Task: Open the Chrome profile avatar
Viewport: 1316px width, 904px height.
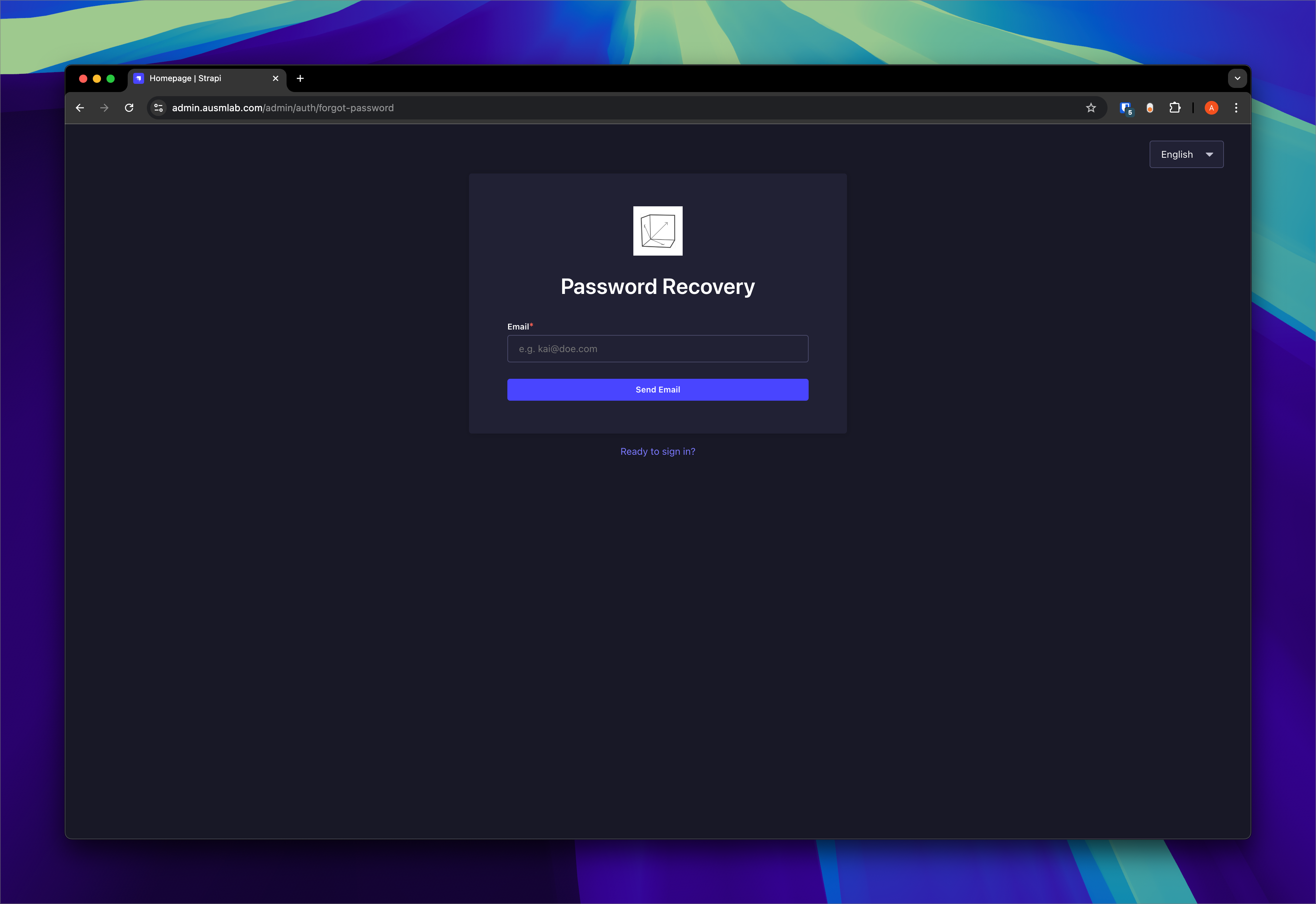Action: coord(1211,108)
